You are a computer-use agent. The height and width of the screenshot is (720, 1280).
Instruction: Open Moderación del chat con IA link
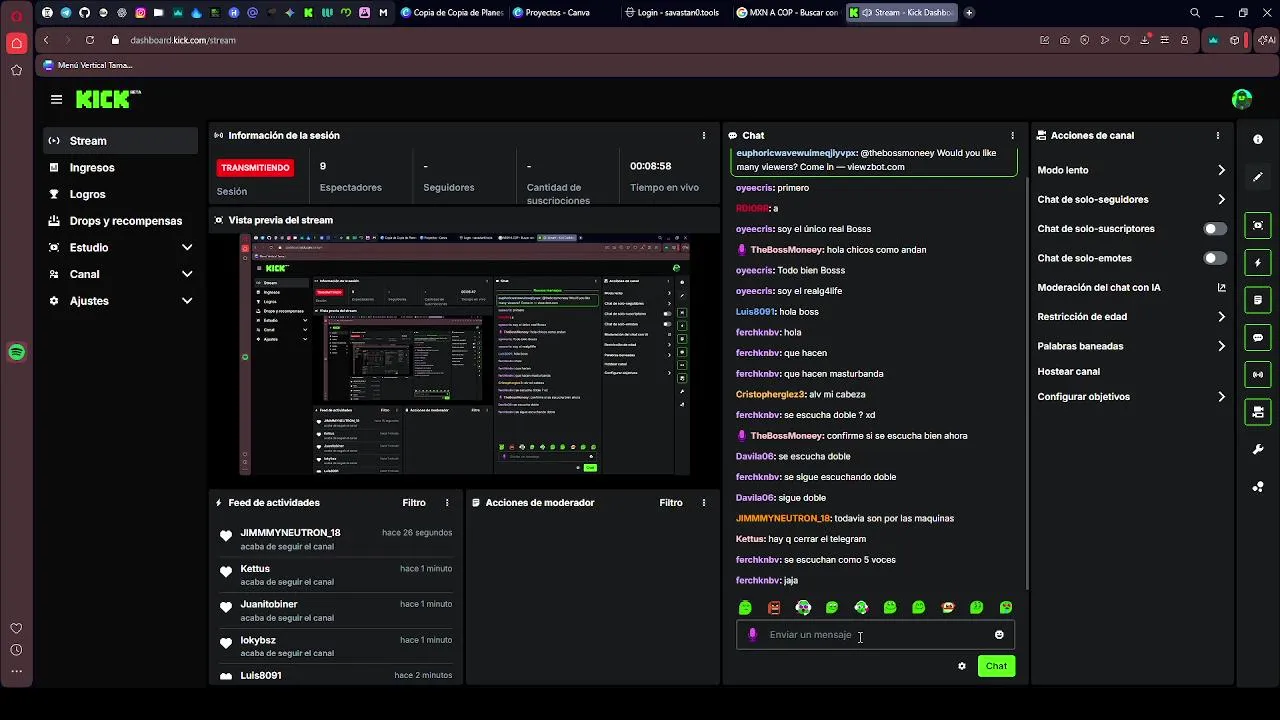point(1131,288)
